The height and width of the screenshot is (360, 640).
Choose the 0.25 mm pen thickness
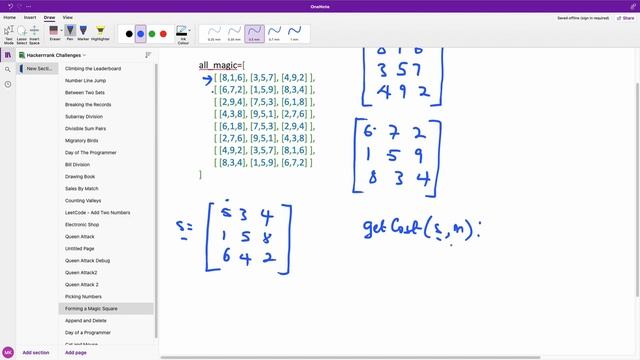[x=214, y=34]
